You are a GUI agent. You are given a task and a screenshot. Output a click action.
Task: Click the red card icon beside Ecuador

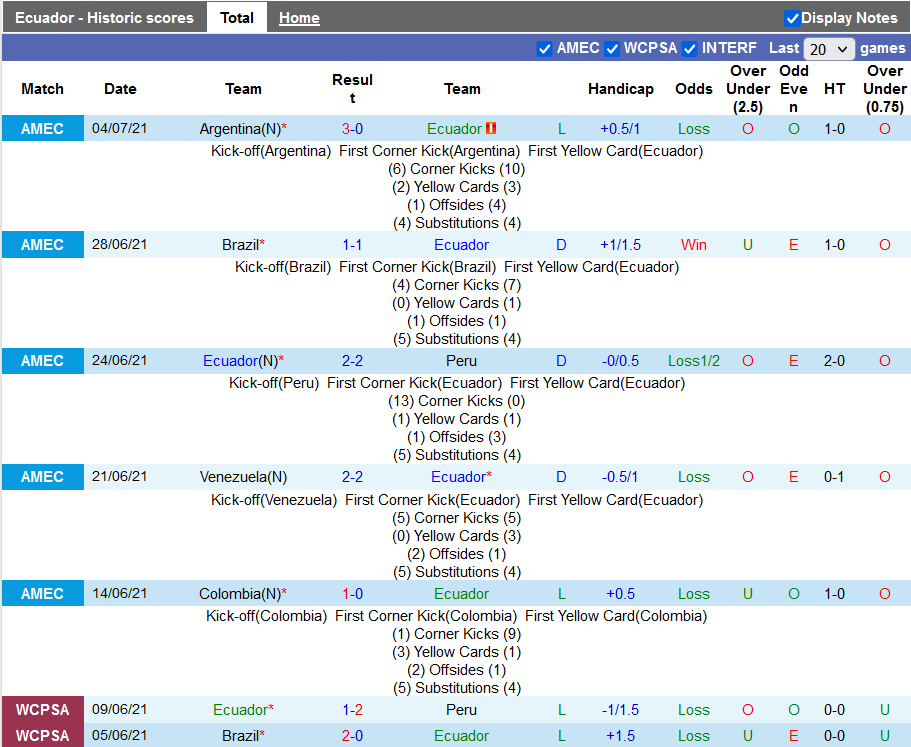(x=491, y=129)
